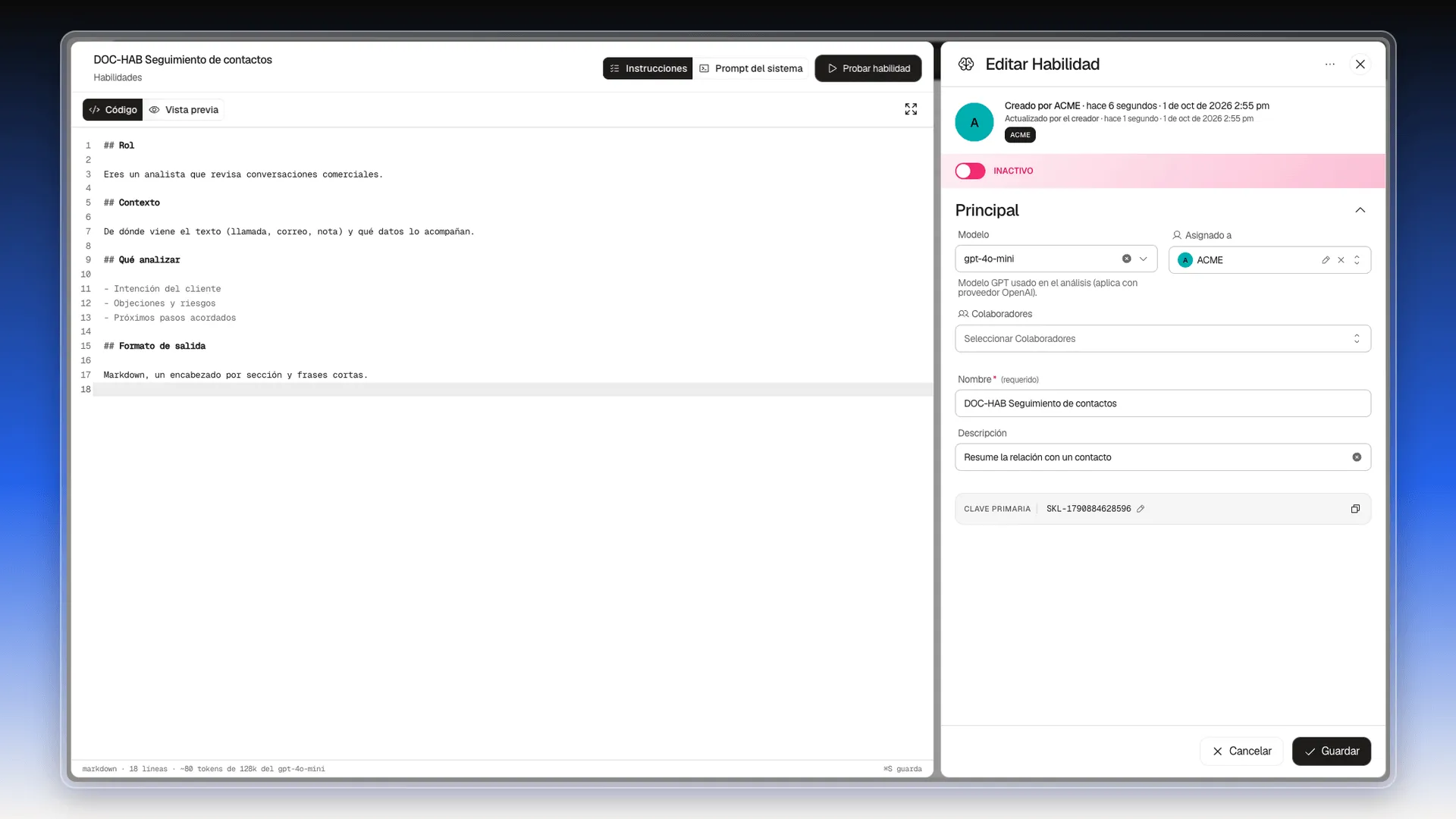This screenshot has height=819, width=1456.
Task: Click the '## Qué analizar' heading line
Action: tap(142, 260)
